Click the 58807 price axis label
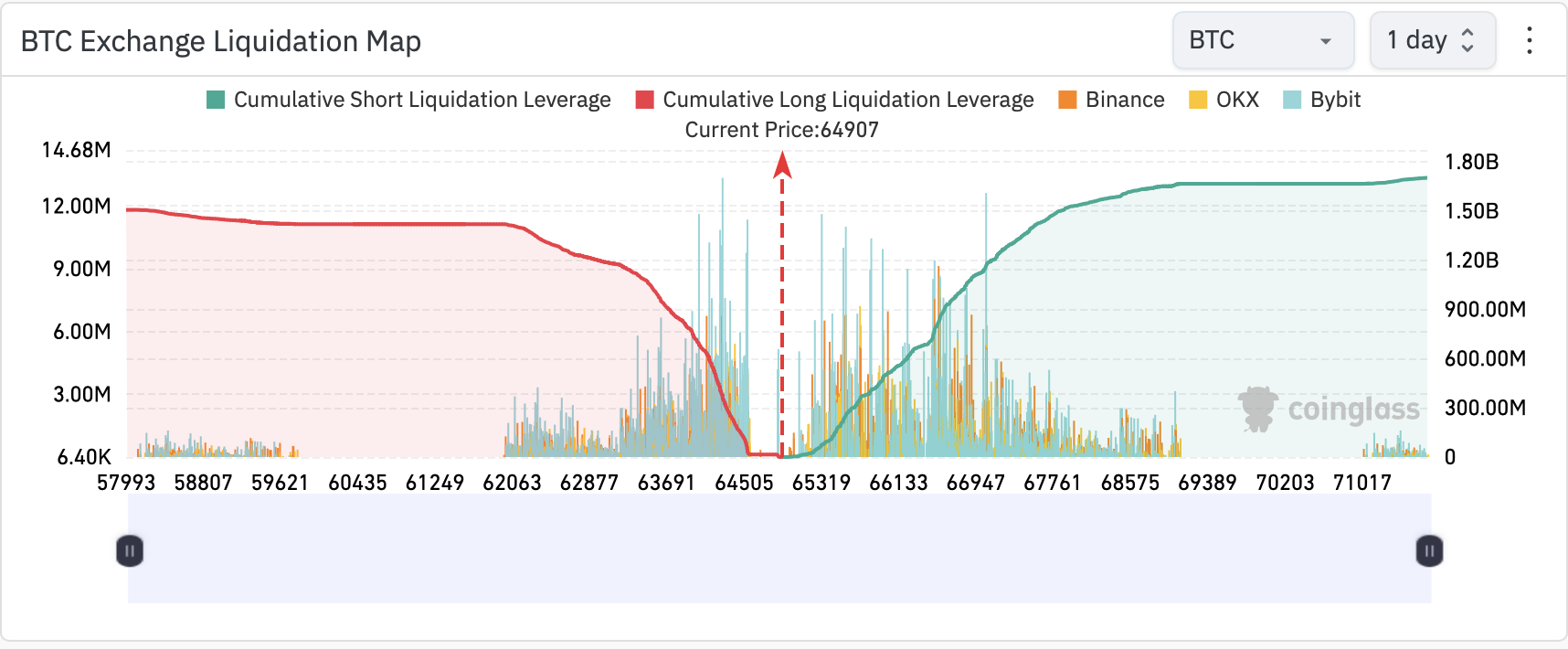 click(204, 483)
